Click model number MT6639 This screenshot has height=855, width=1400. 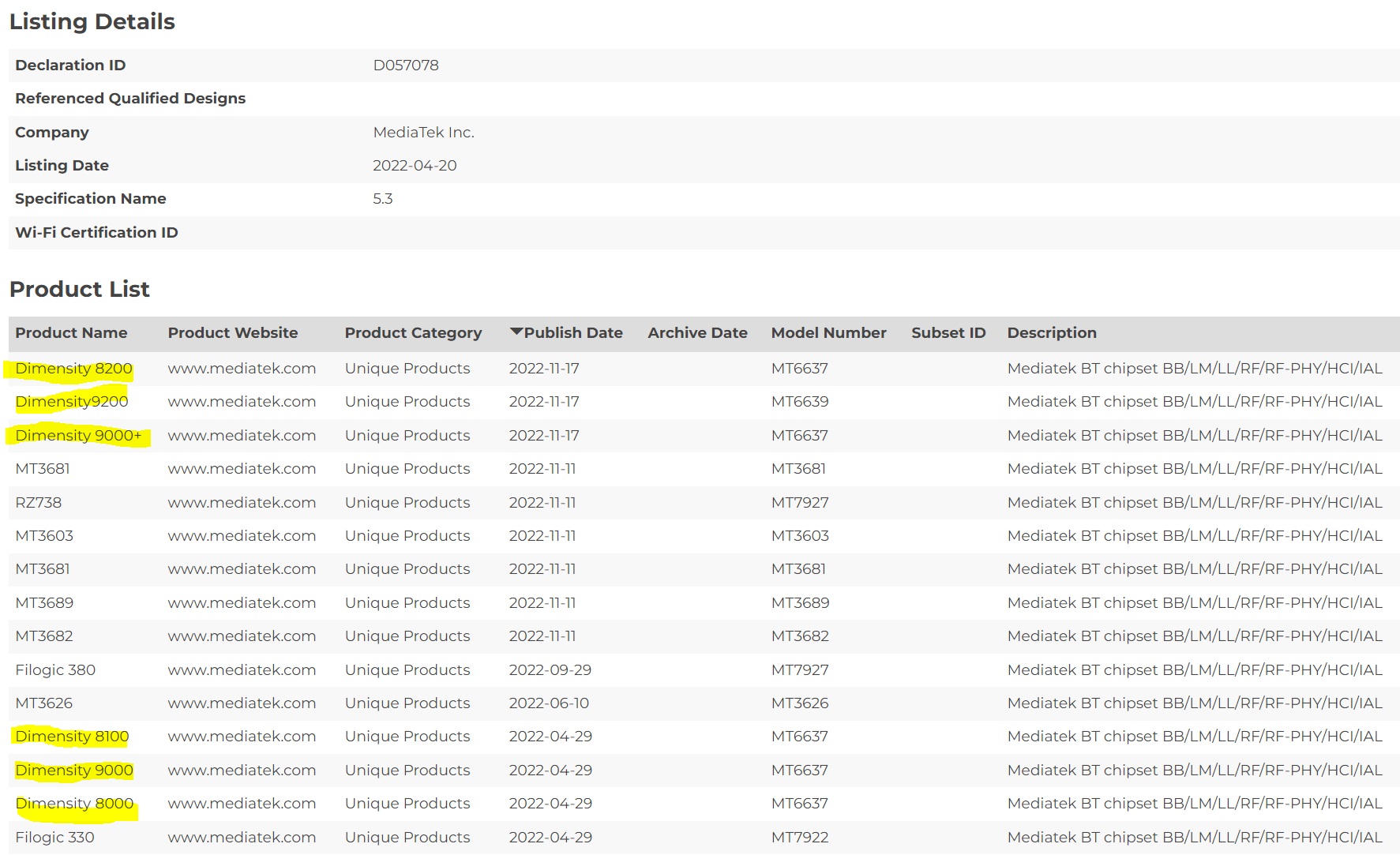800,402
